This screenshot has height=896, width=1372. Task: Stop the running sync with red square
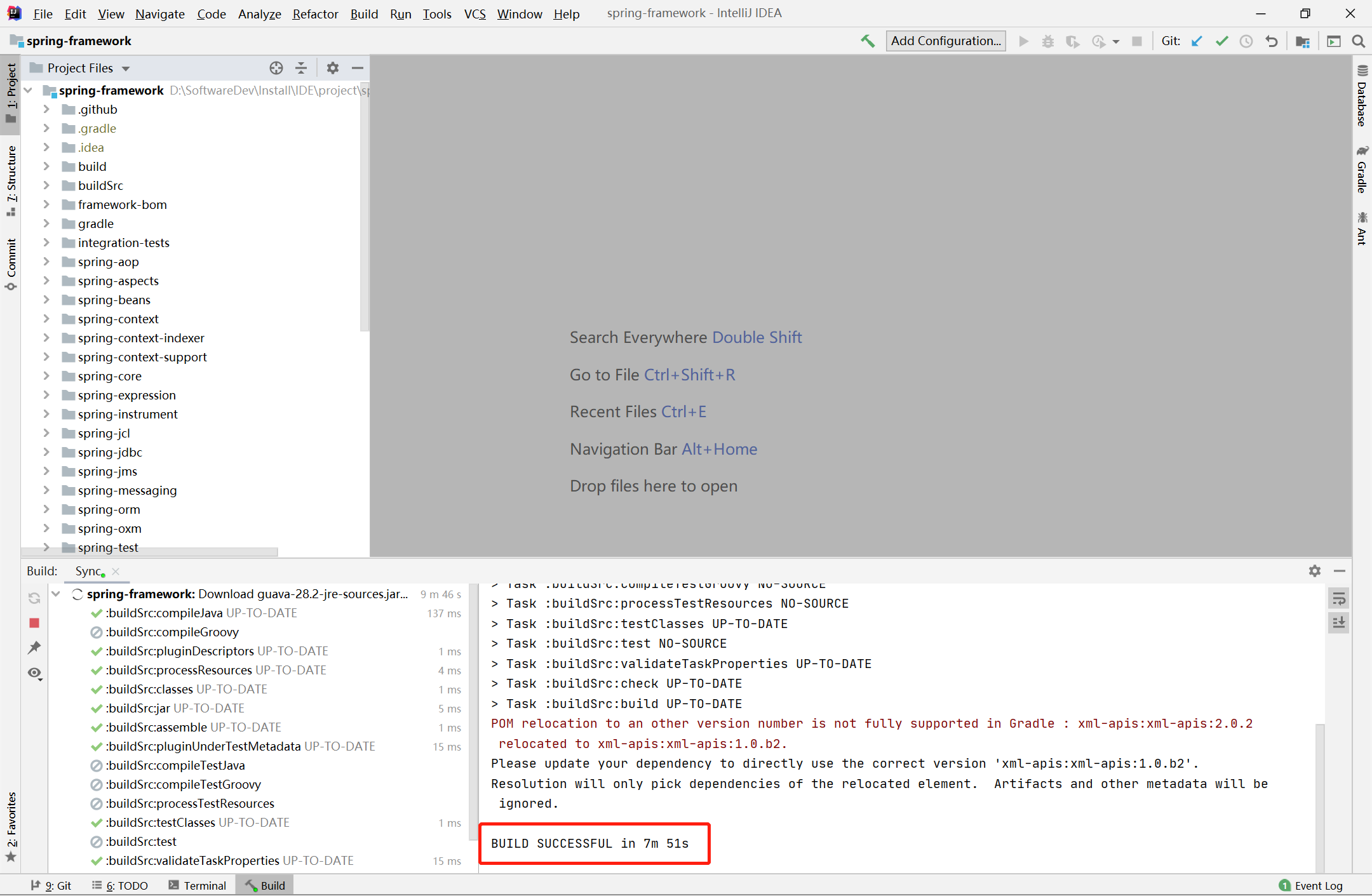click(34, 623)
